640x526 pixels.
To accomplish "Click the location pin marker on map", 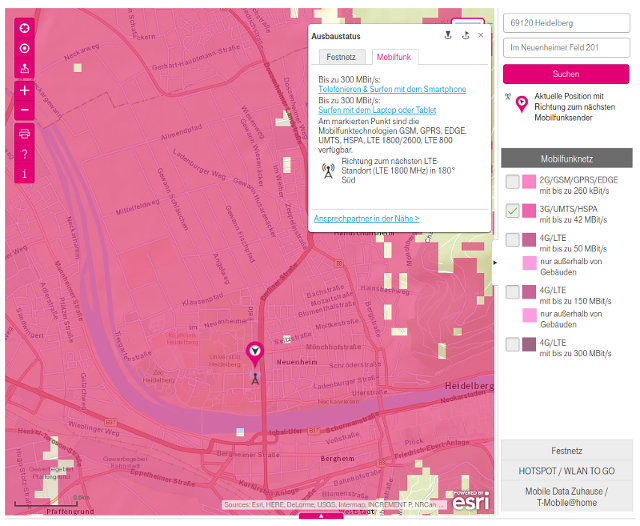I will click(x=254, y=352).
